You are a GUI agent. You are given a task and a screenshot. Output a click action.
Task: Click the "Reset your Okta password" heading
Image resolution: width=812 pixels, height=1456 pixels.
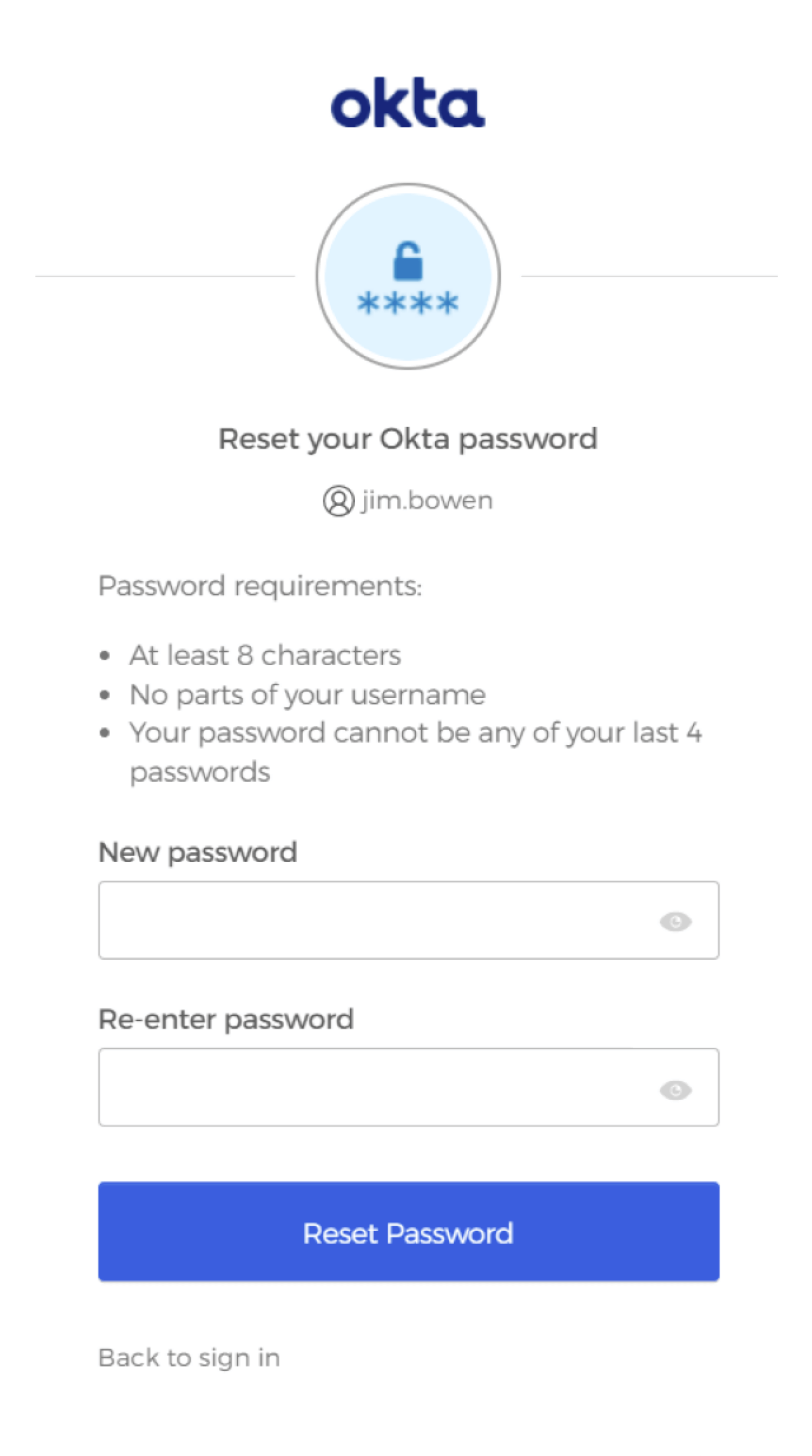tap(408, 439)
